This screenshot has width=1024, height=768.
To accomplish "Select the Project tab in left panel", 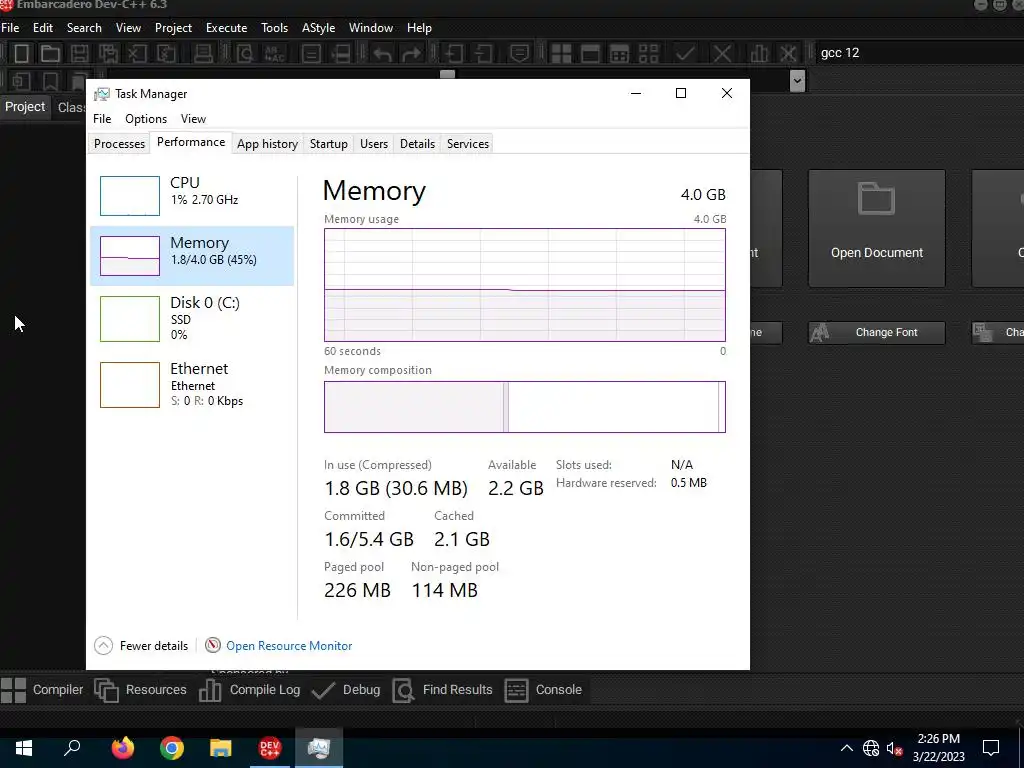I will tap(25, 106).
